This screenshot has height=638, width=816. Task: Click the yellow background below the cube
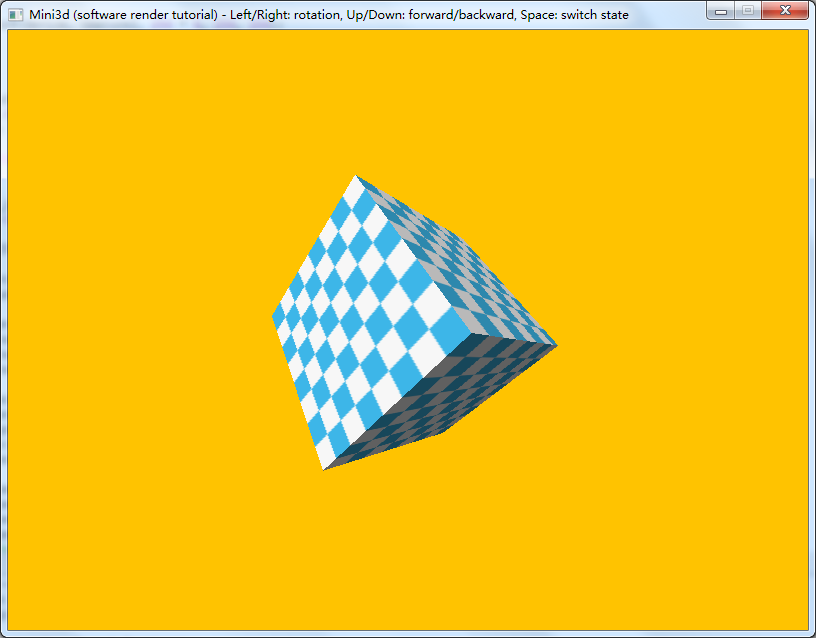coord(400,550)
